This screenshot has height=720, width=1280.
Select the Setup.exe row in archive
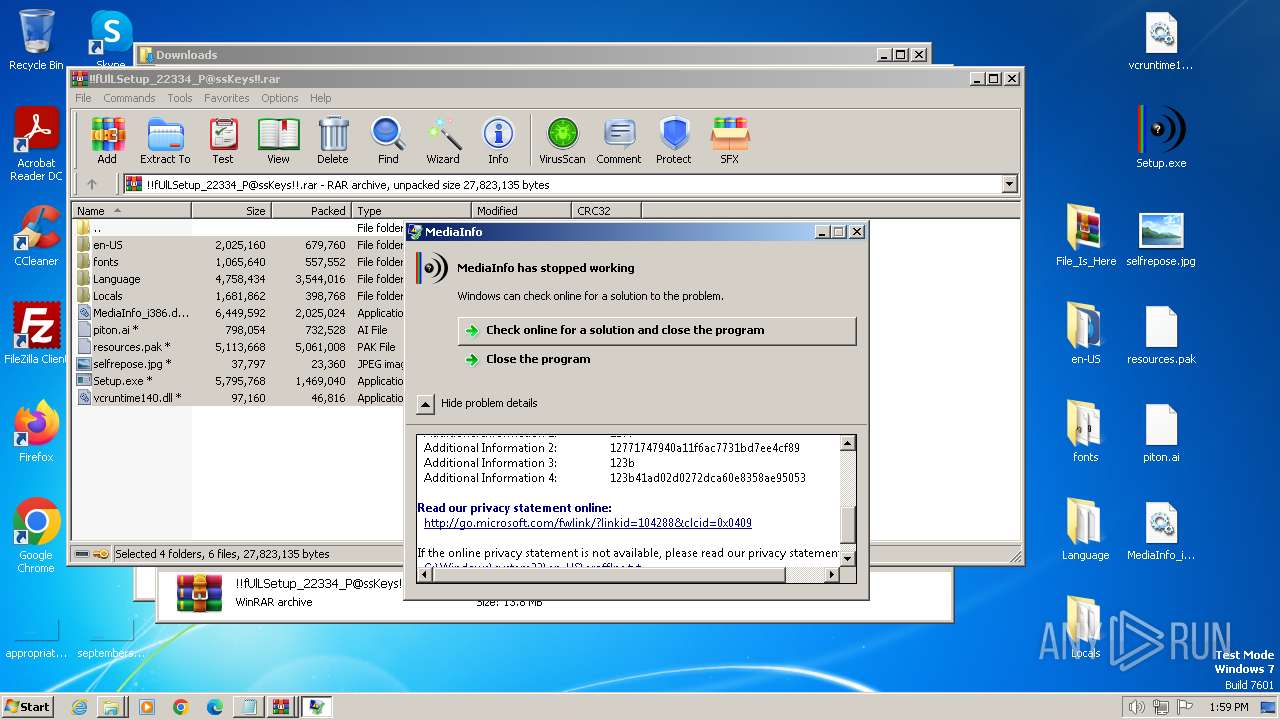[238, 381]
